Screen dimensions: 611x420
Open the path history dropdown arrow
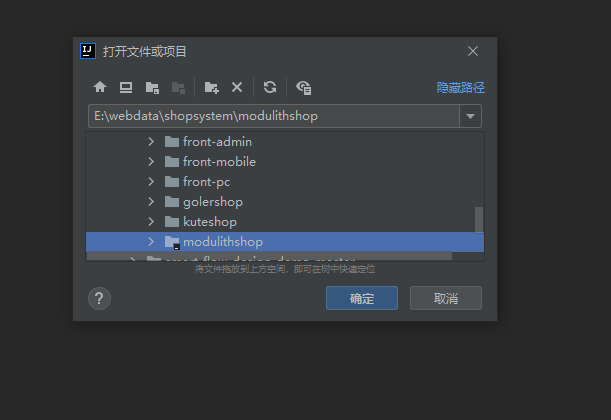click(x=471, y=116)
